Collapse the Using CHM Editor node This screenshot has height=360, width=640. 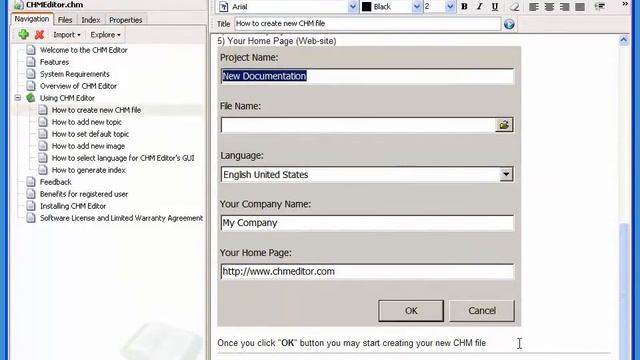[x=18, y=98]
